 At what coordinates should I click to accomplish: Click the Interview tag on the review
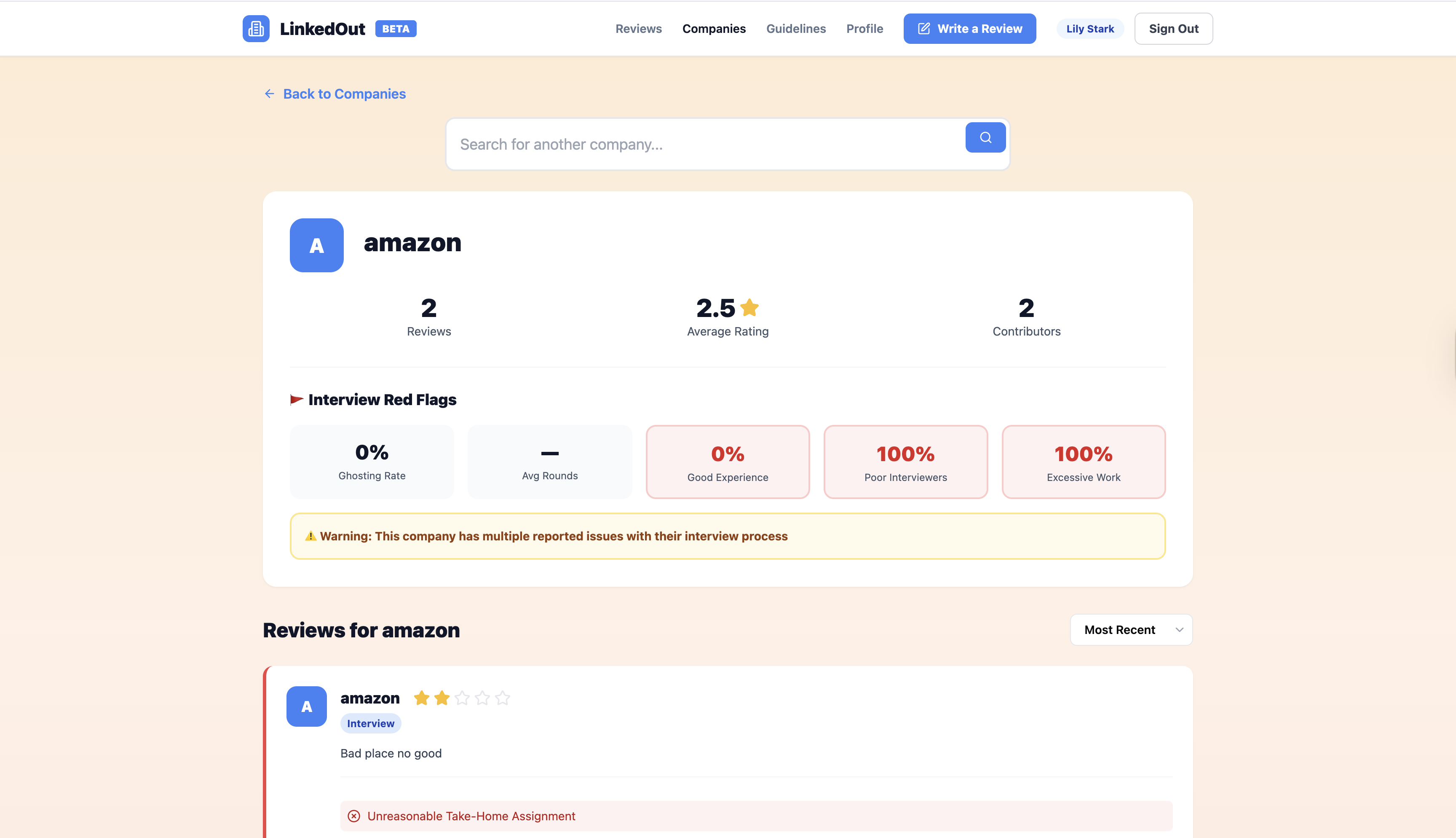[370, 723]
